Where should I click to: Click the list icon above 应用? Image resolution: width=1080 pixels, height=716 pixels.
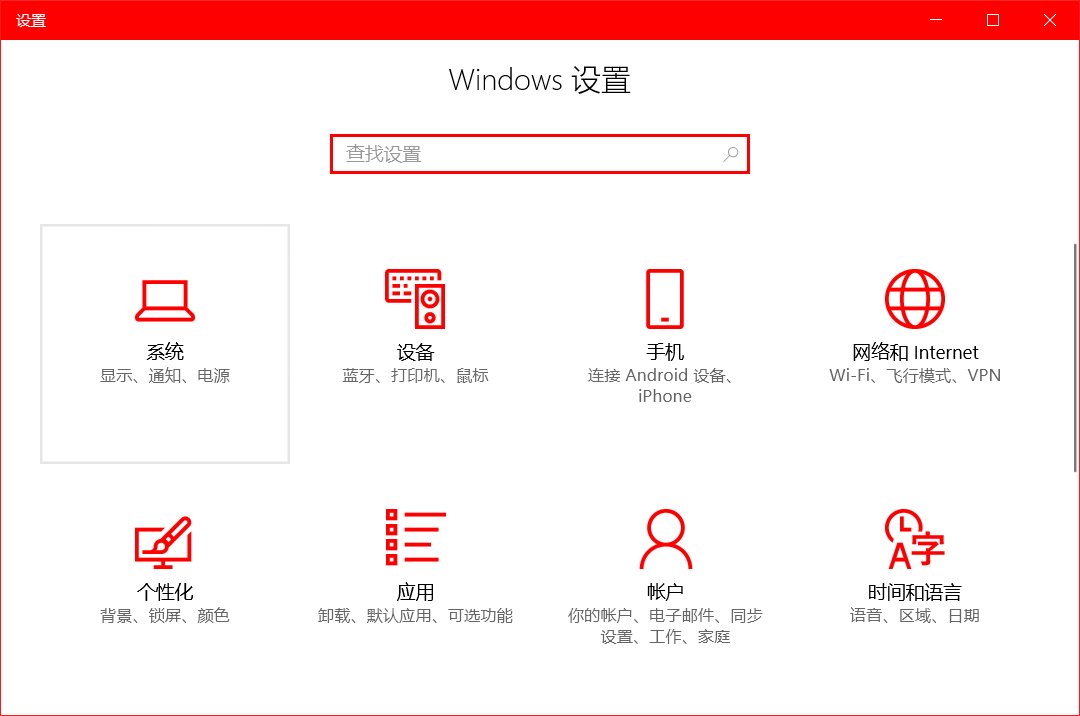tap(414, 537)
